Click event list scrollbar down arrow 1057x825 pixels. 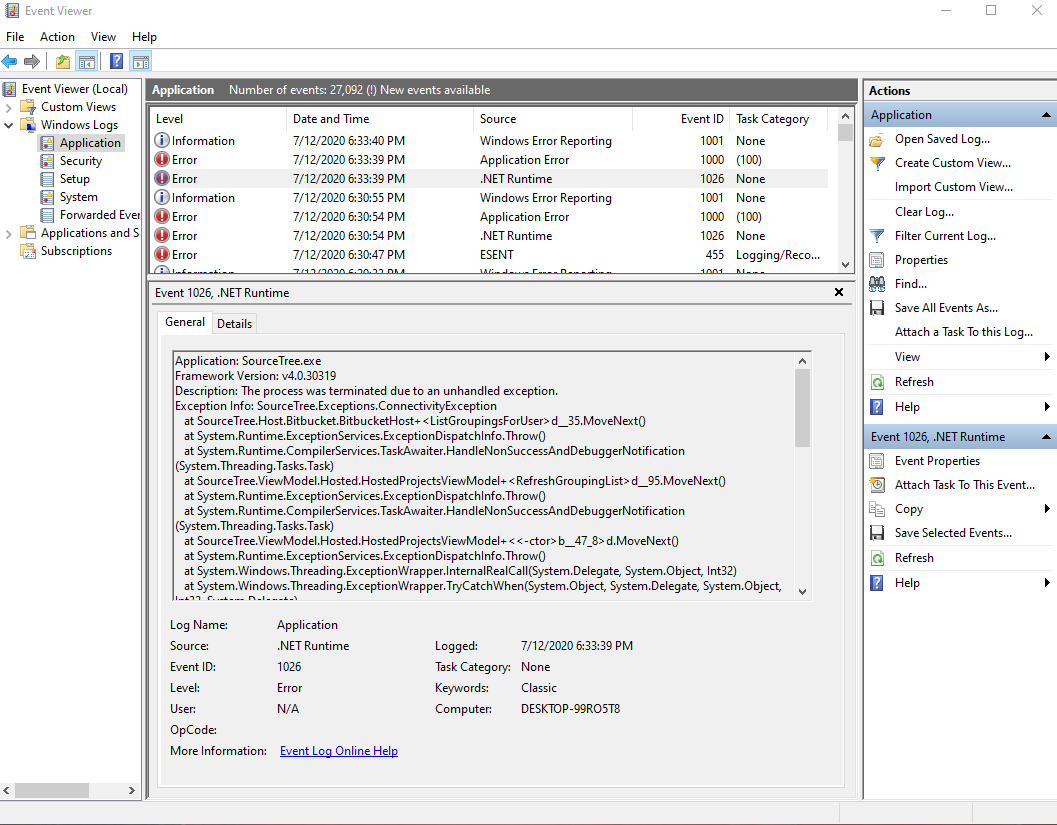click(845, 265)
